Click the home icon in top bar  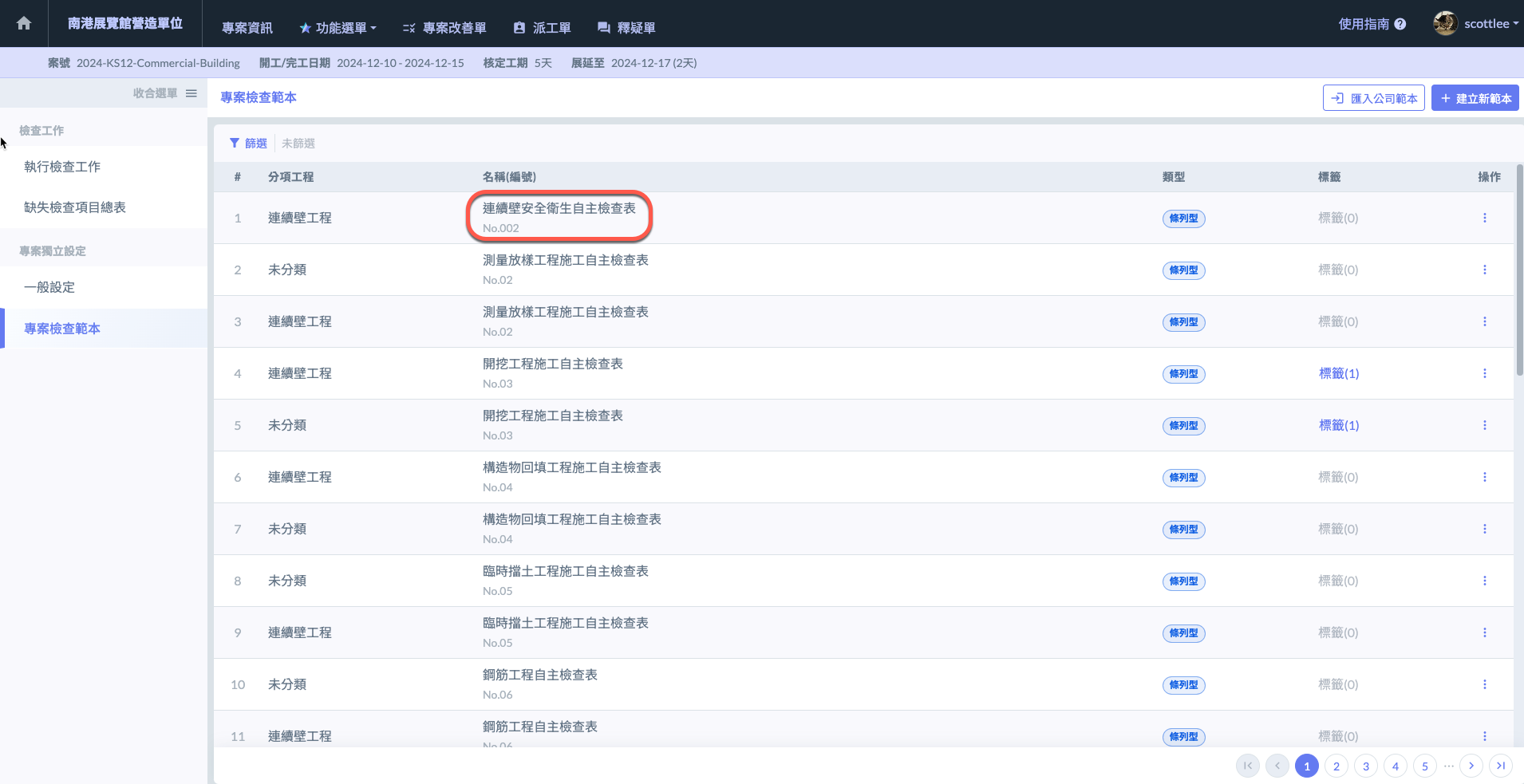pos(24,24)
